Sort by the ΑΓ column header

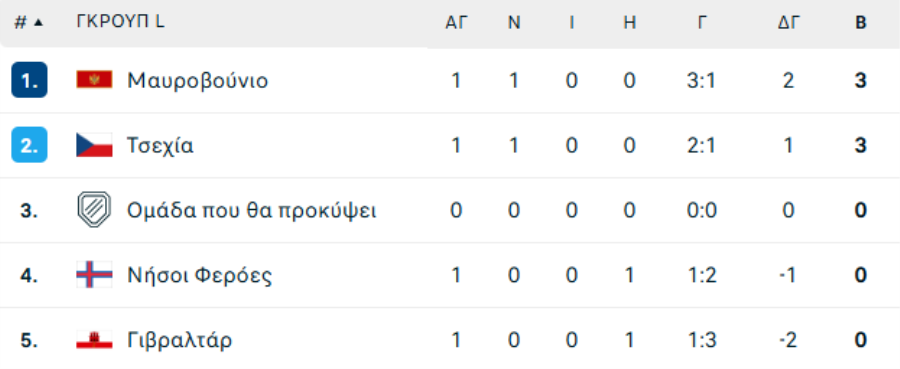pyautogui.click(x=457, y=22)
